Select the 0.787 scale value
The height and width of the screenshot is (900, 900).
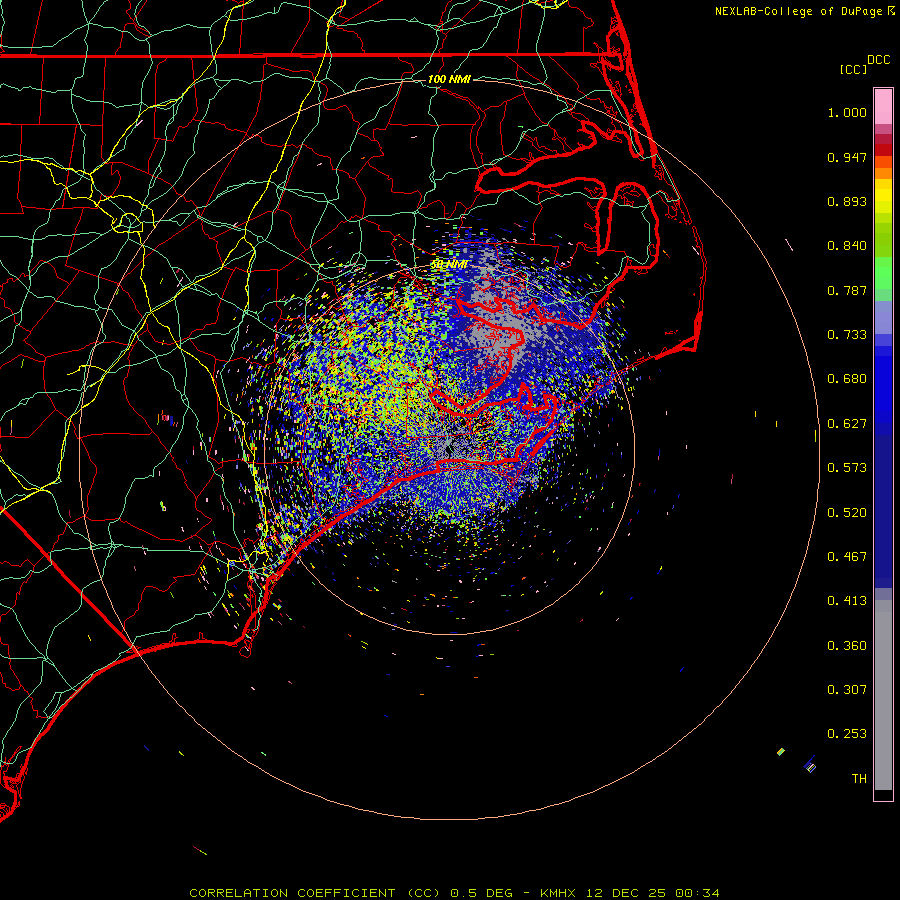(x=847, y=290)
